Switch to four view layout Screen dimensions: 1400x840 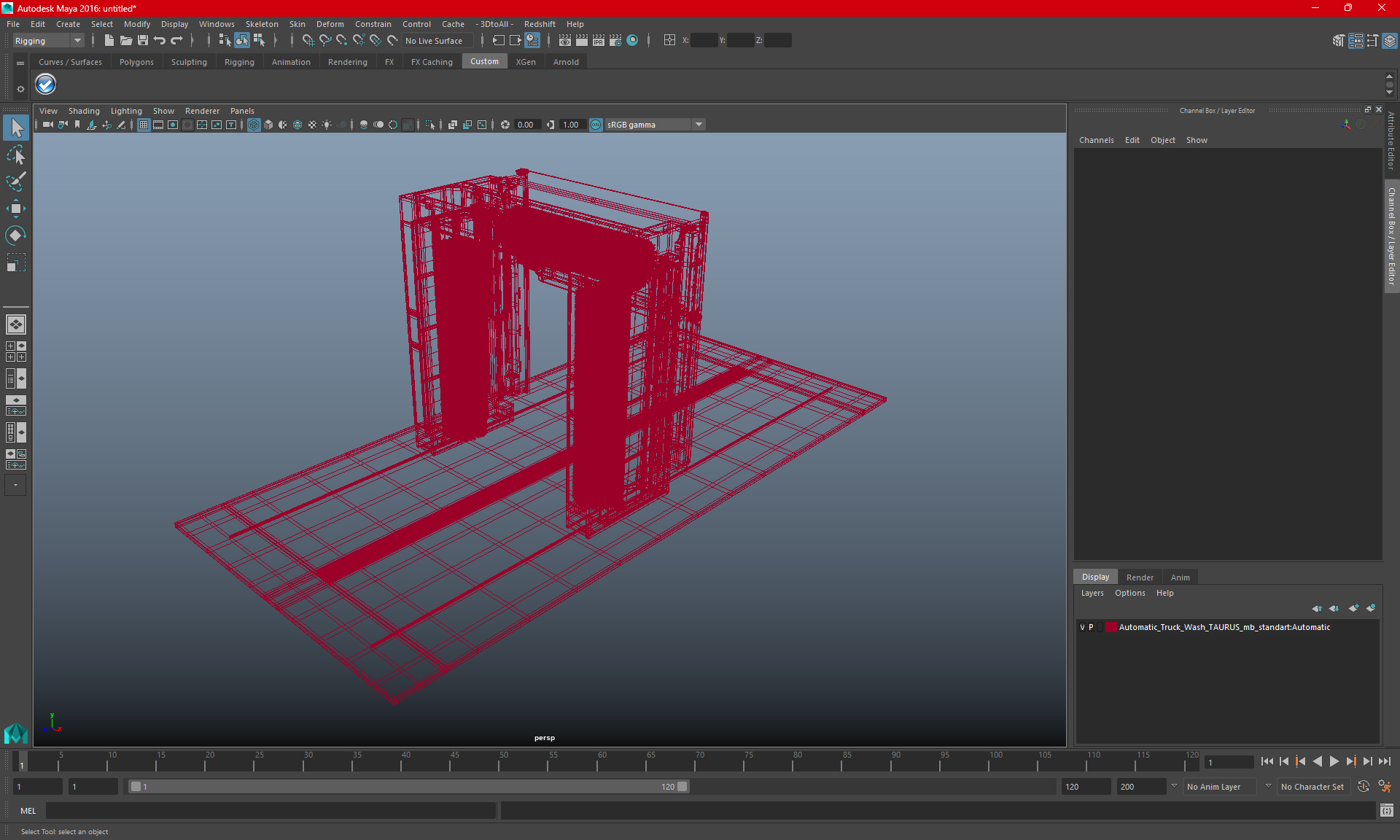pyautogui.click(x=16, y=351)
